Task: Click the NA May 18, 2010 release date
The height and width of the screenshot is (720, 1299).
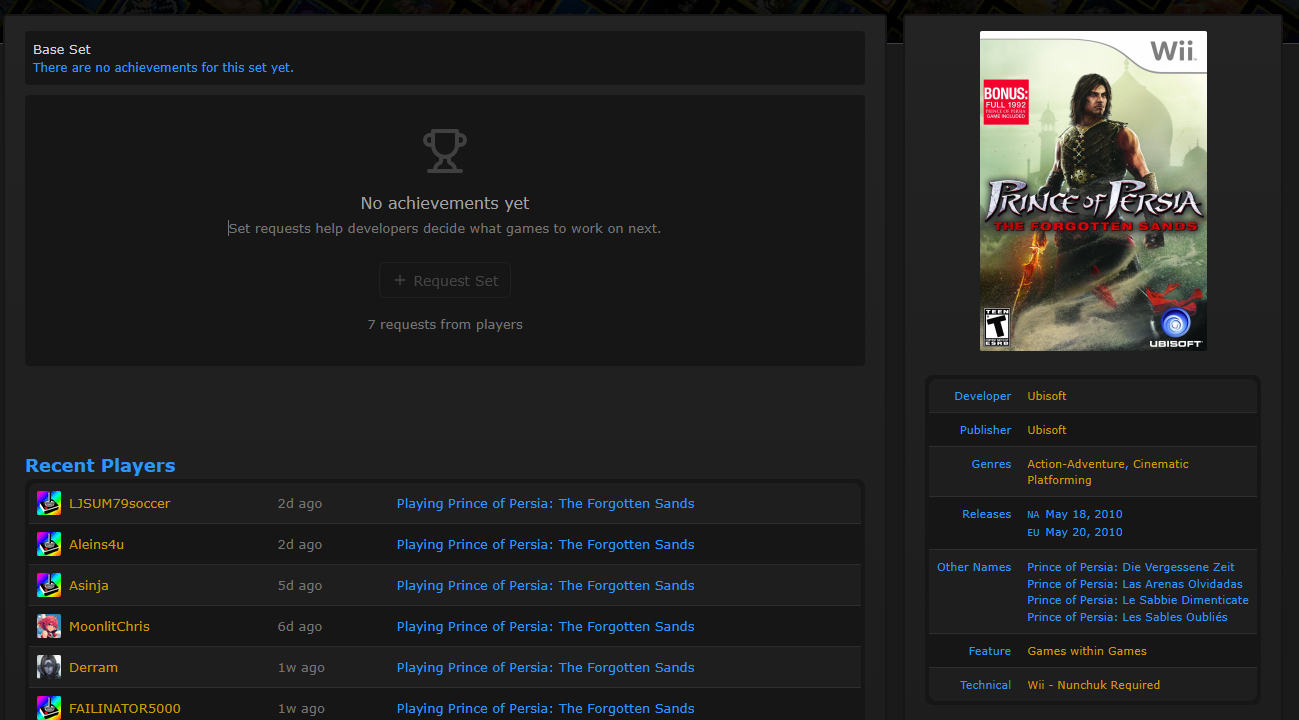Action: click(x=1075, y=514)
